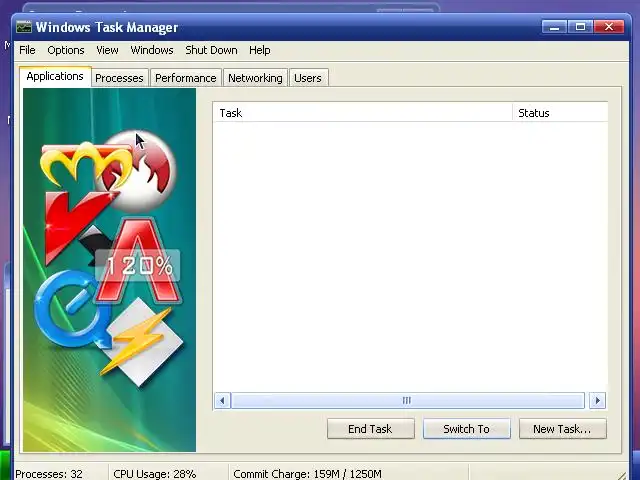
Task: Click the right scroll arrow of task list
Action: pyautogui.click(x=598, y=400)
